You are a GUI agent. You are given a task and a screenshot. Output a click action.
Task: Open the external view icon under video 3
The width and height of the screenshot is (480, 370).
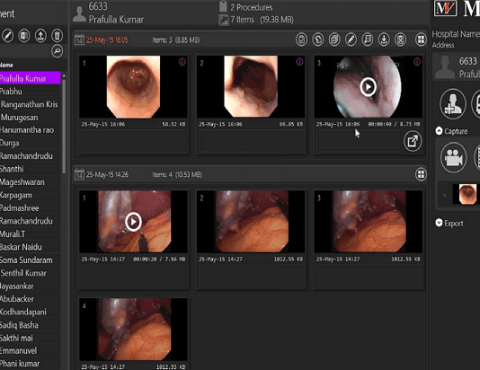point(413,141)
